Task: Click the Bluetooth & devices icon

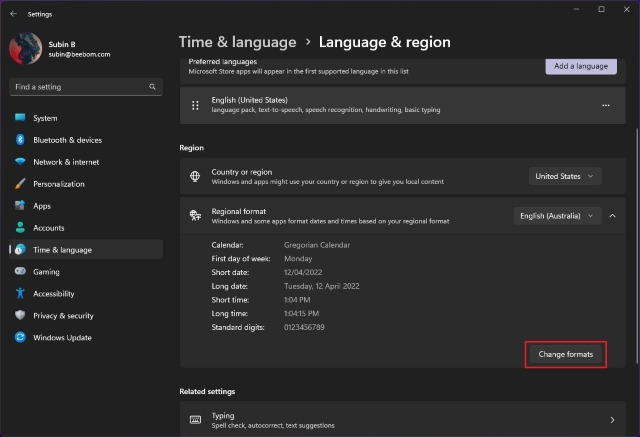Action: (x=20, y=140)
